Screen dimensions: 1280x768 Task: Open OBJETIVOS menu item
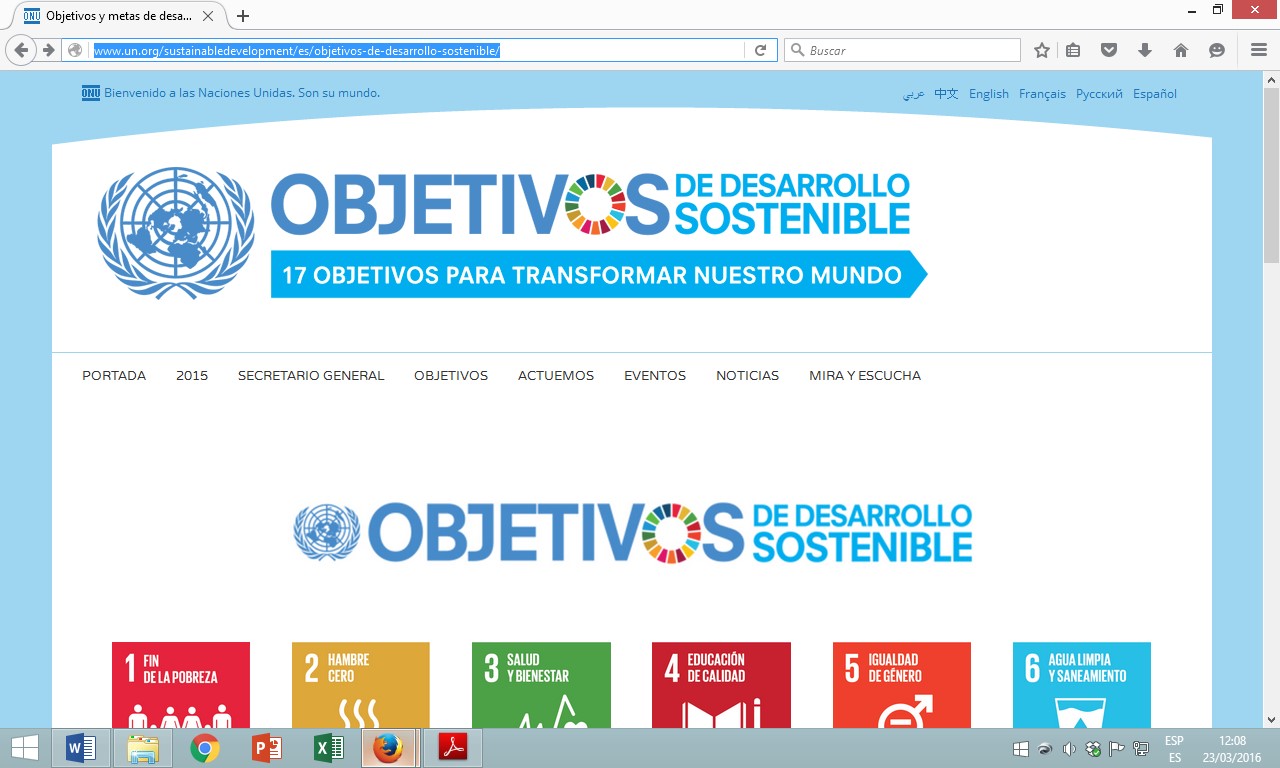coord(451,376)
